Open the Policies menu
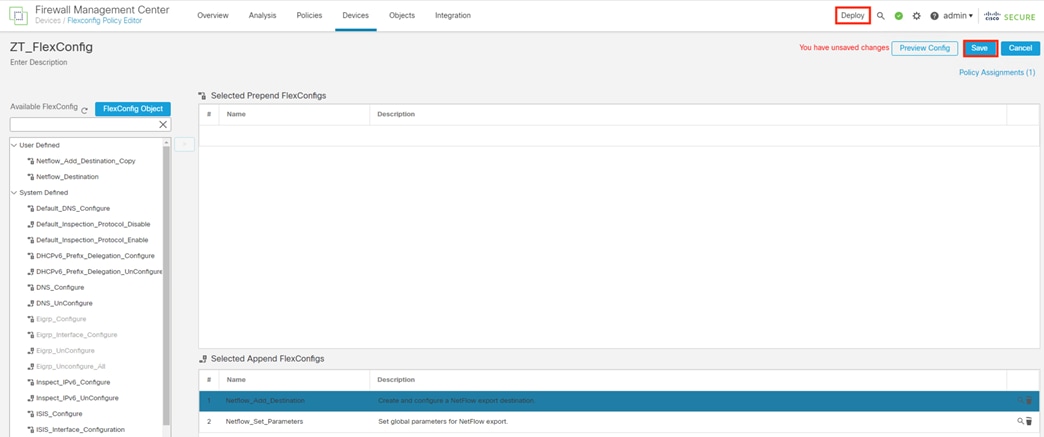1044x437 pixels. pos(310,15)
